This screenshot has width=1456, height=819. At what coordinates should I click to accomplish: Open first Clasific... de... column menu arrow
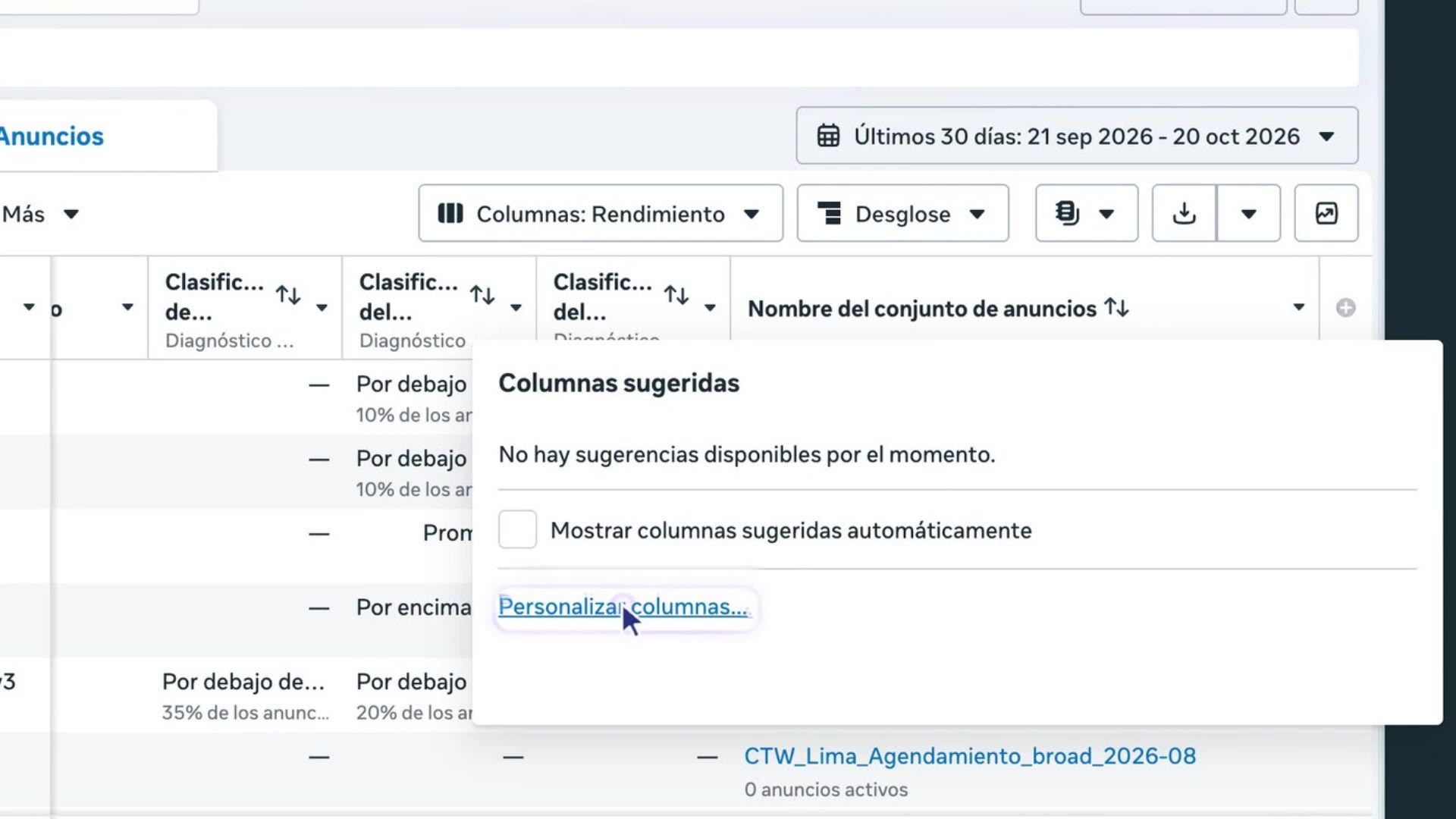[322, 308]
